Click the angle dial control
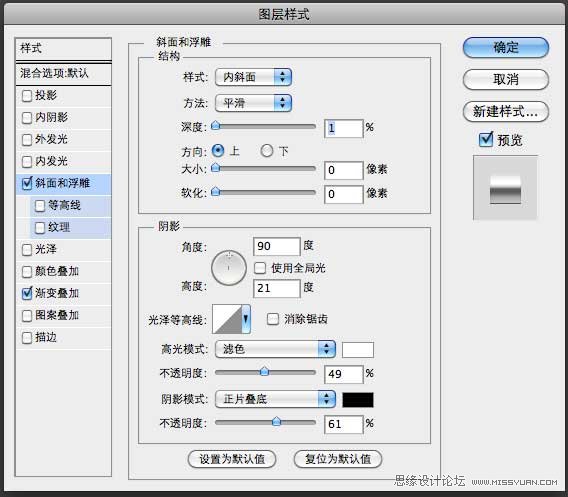Viewport: 568px width, 497px height. [x=229, y=268]
